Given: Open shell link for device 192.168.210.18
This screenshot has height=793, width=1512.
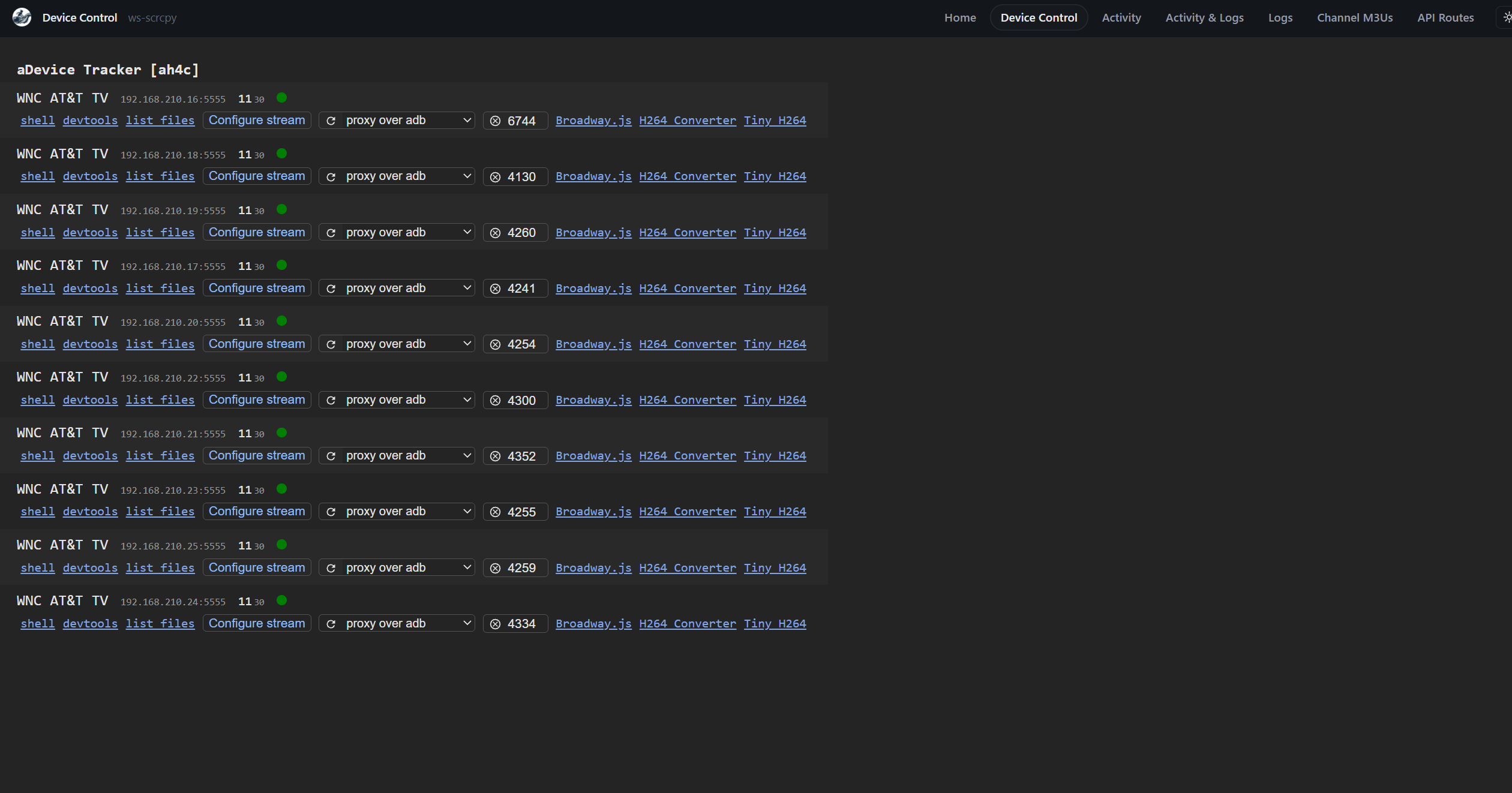Looking at the screenshot, I should pos(38,176).
